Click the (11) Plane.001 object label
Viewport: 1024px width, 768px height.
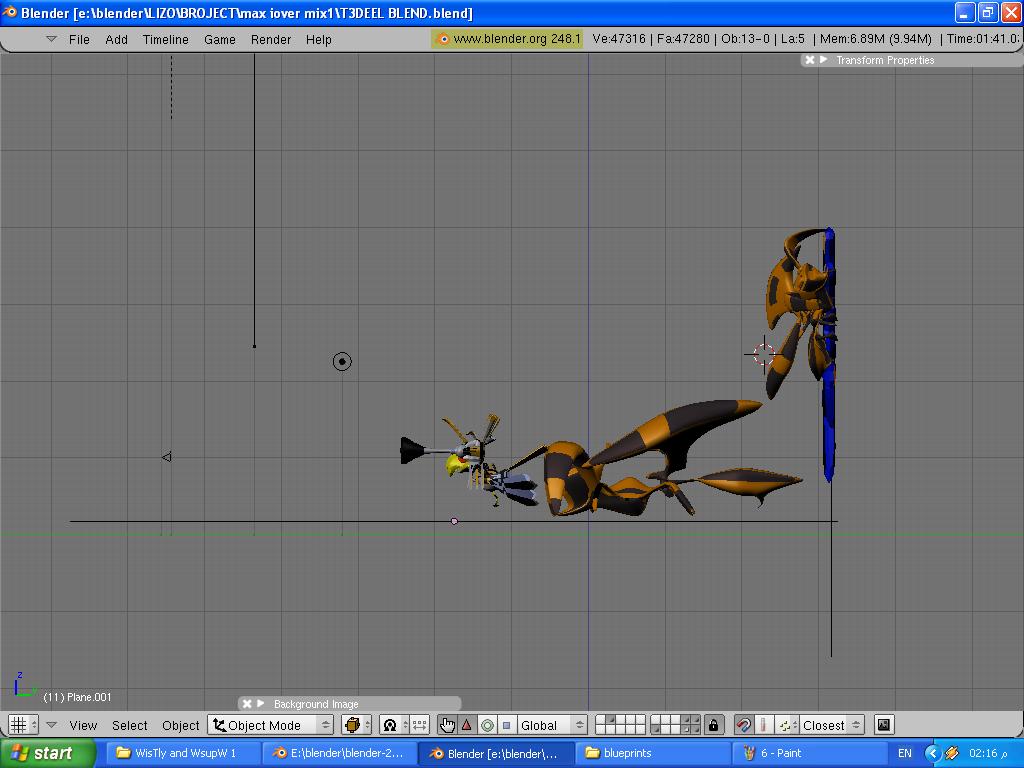pos(77,697)
